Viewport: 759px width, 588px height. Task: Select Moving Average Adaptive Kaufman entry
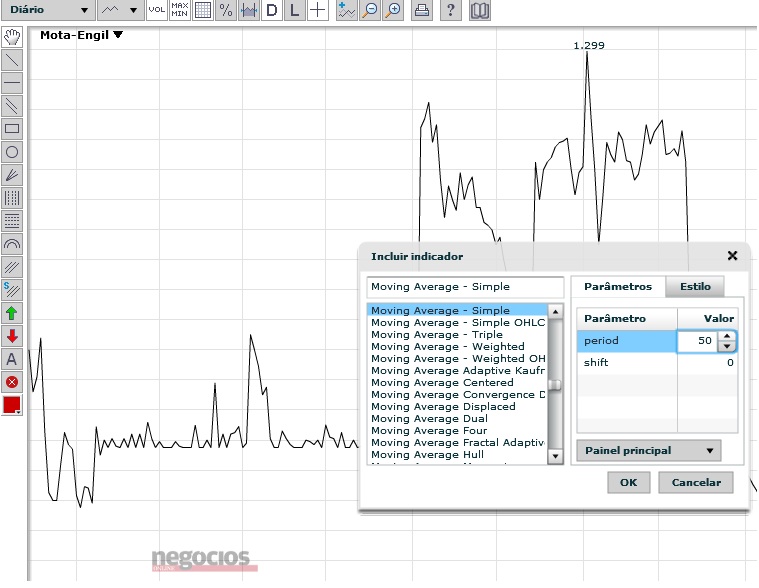click(x=457, y=371)
